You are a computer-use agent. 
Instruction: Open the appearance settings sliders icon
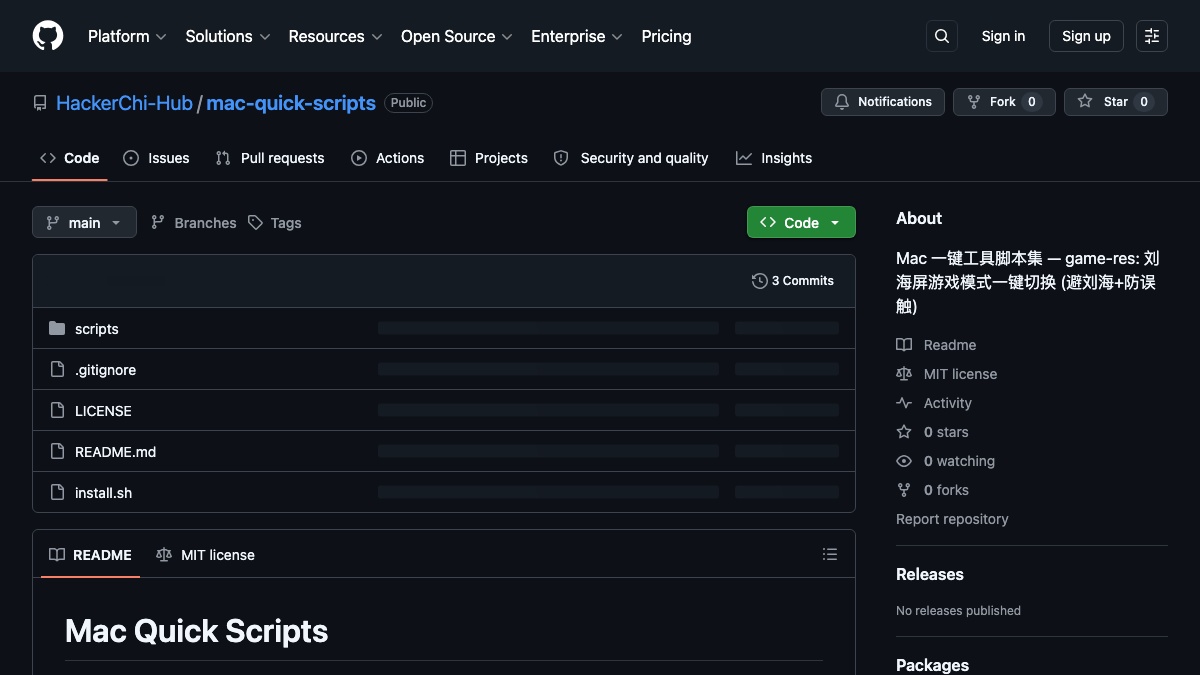coord(1152,36)
